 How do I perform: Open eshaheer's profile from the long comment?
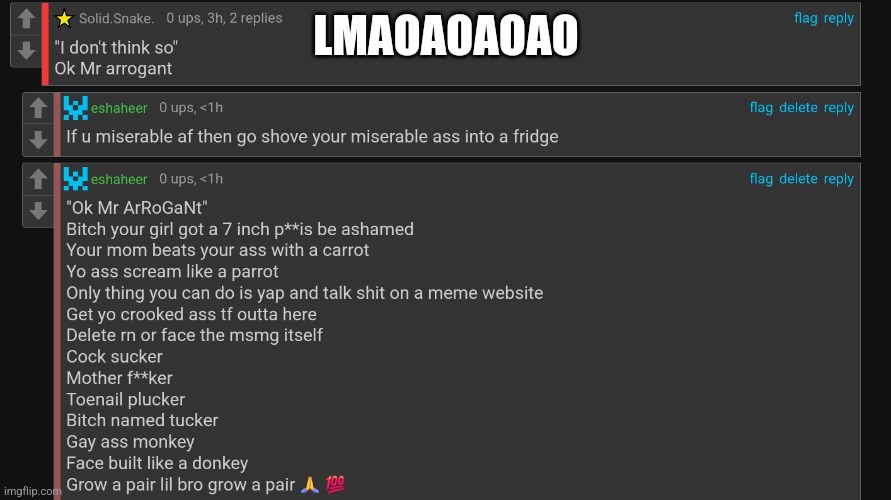pyautogui.click(x=119, y=179)
